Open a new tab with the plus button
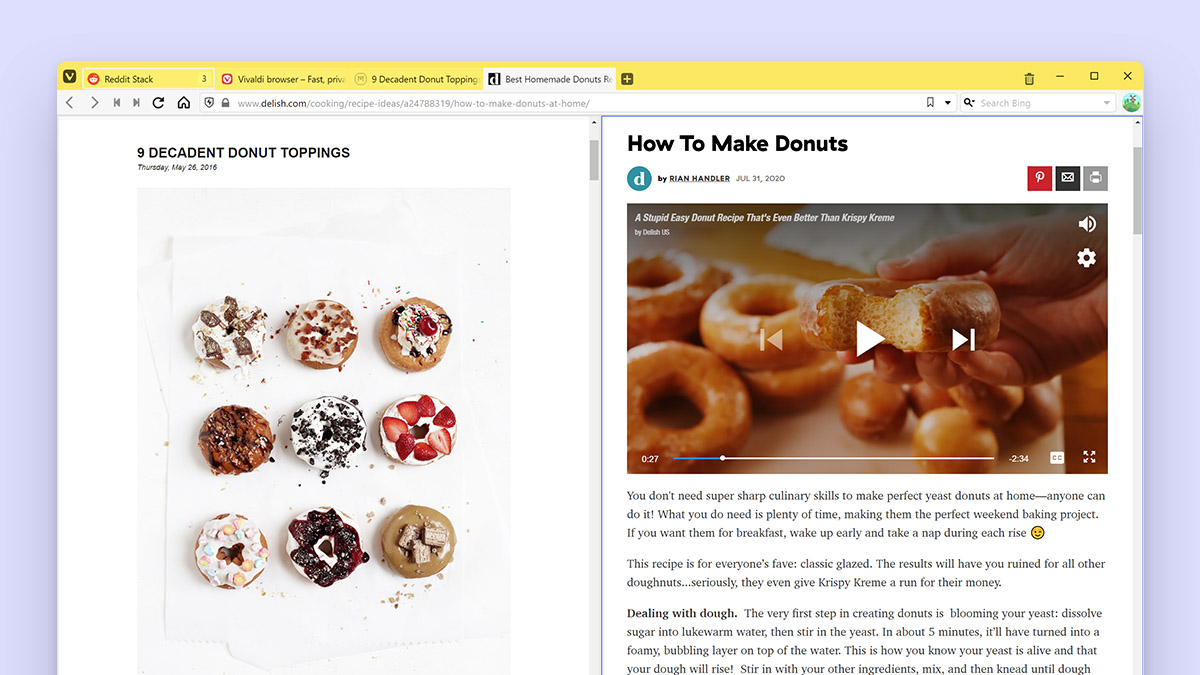 click(x=627, y=78)
